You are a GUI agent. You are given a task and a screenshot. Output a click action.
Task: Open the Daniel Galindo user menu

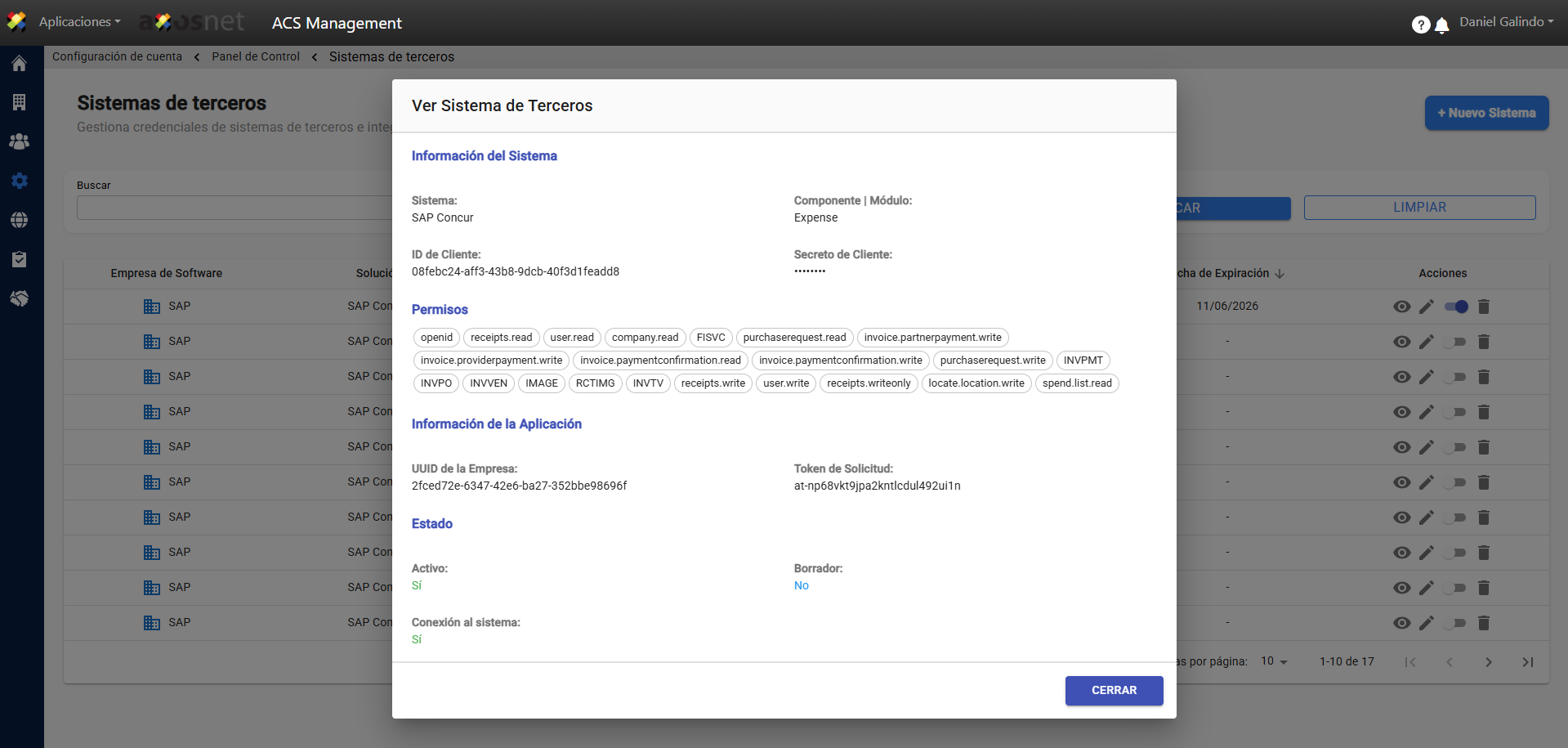pos(1506,22)
